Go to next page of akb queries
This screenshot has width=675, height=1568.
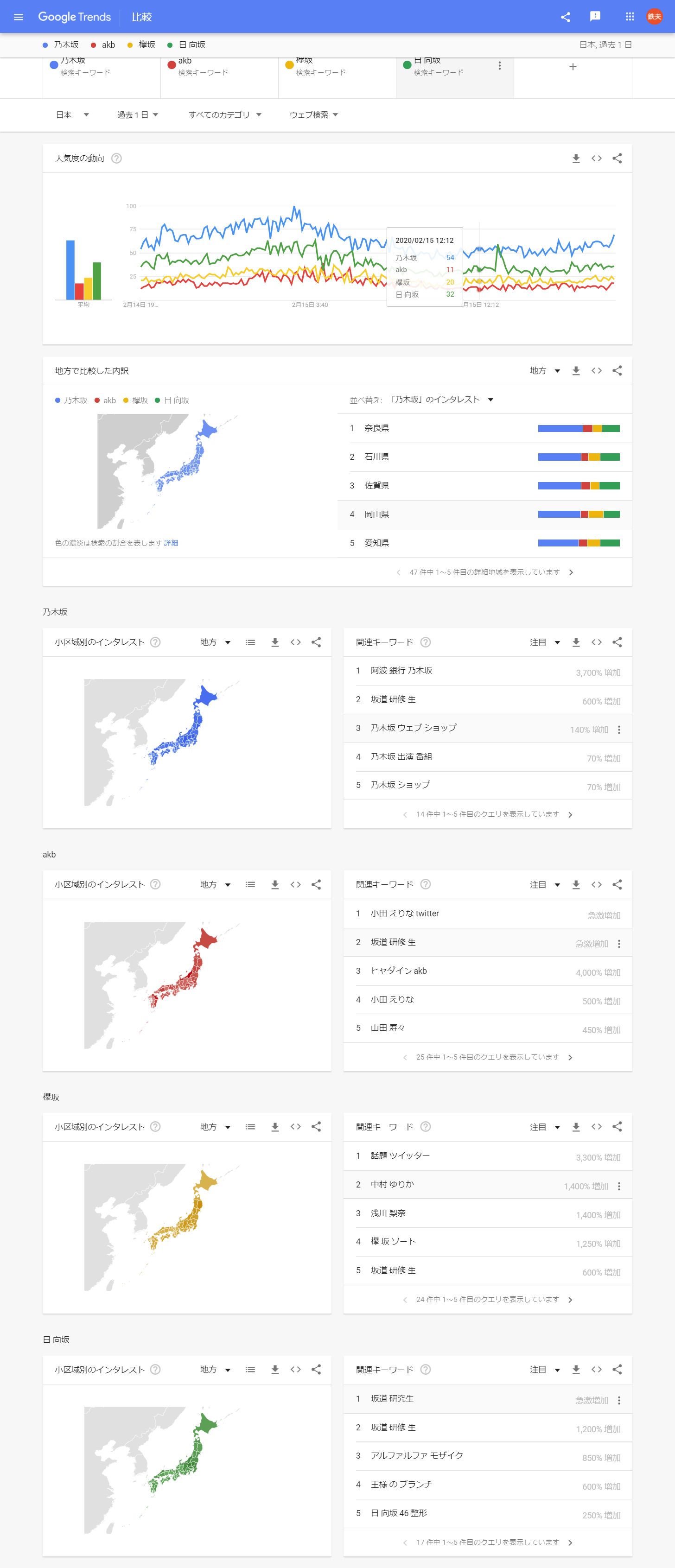570,1057
